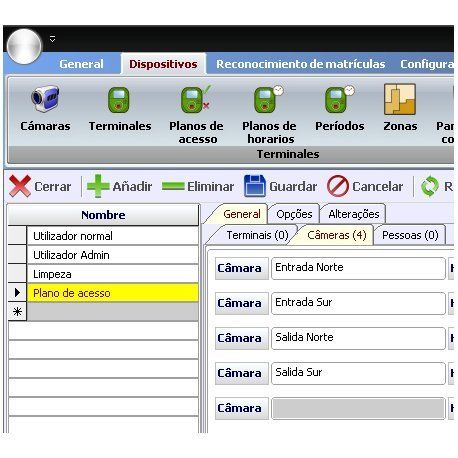The image size is (458, 458).
Task: Open Reconocimiento de matrículas tab
Action: pos(300,64)
